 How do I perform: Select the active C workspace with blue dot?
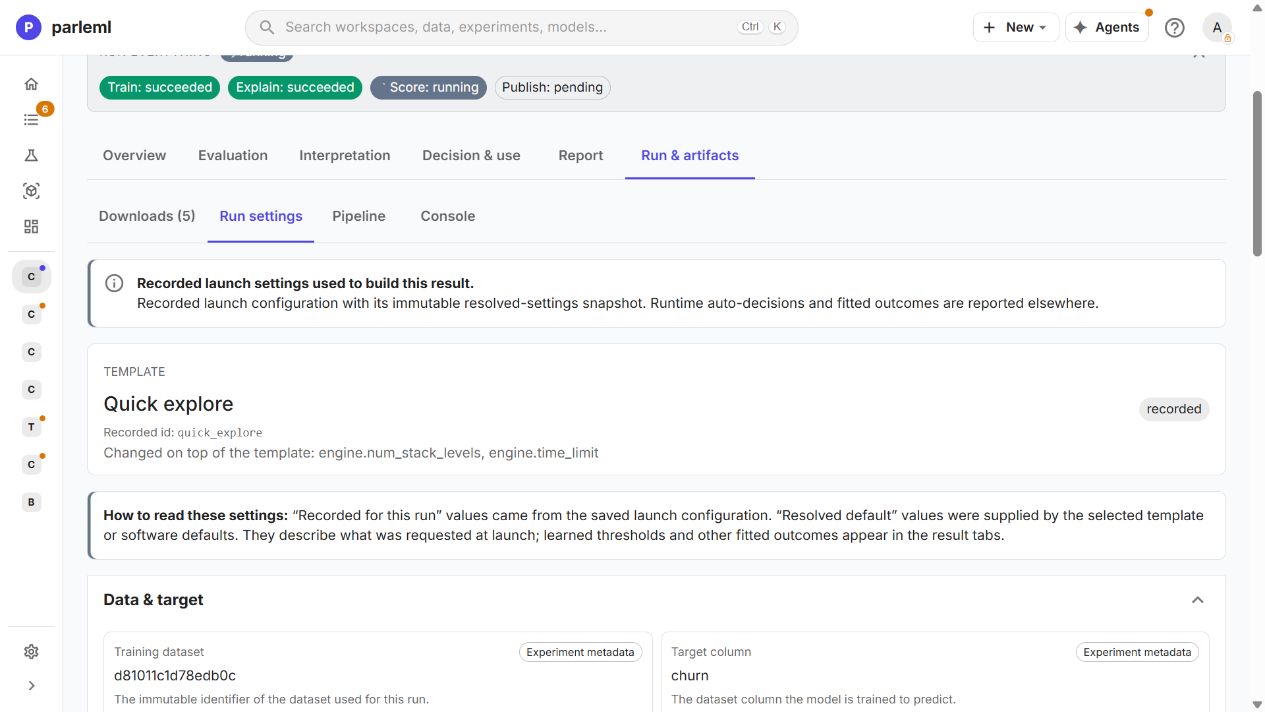pyautogui.click(x=31, y=276)
